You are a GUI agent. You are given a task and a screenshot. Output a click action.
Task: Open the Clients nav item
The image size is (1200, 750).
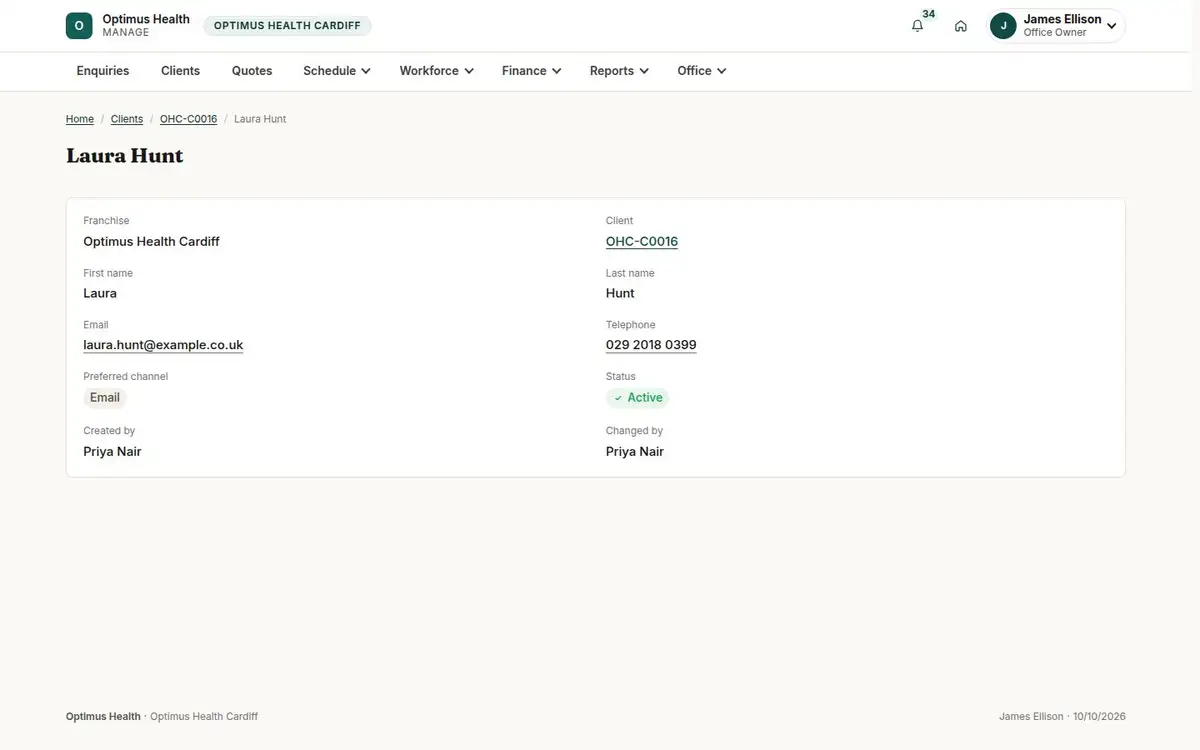click(181, 71)
